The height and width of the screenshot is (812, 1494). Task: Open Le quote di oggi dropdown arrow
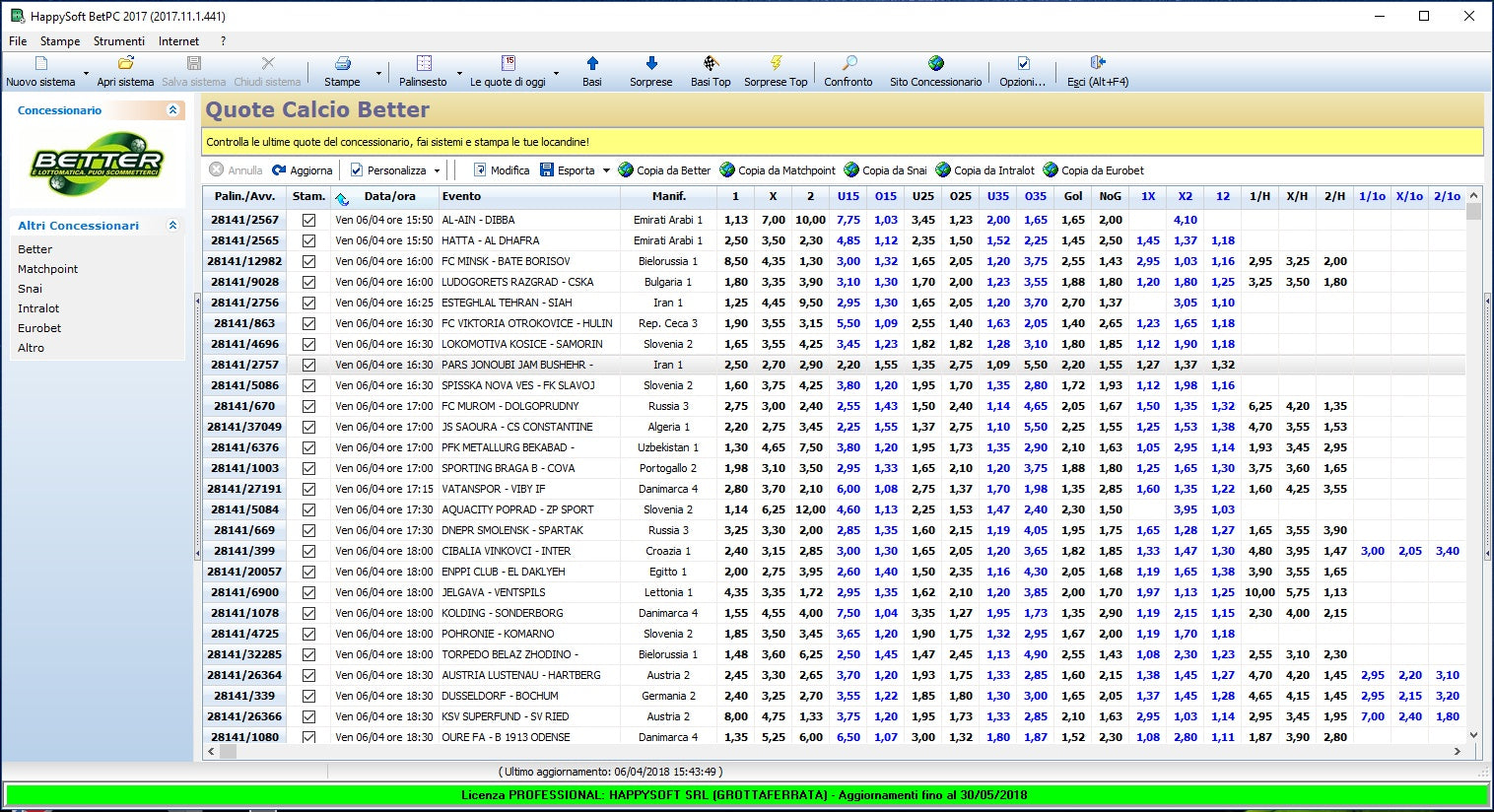pyautogui.click(x=556, y=73)
